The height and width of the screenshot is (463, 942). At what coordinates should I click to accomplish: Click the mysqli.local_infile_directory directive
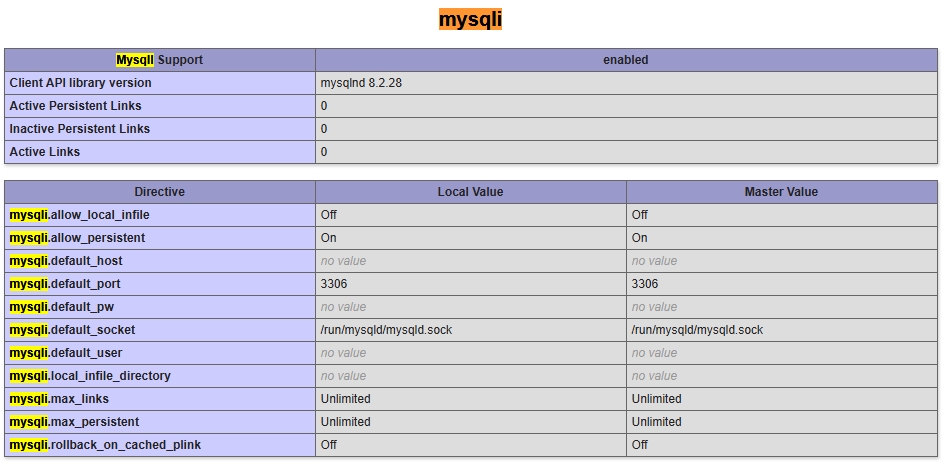click(90, 376)
